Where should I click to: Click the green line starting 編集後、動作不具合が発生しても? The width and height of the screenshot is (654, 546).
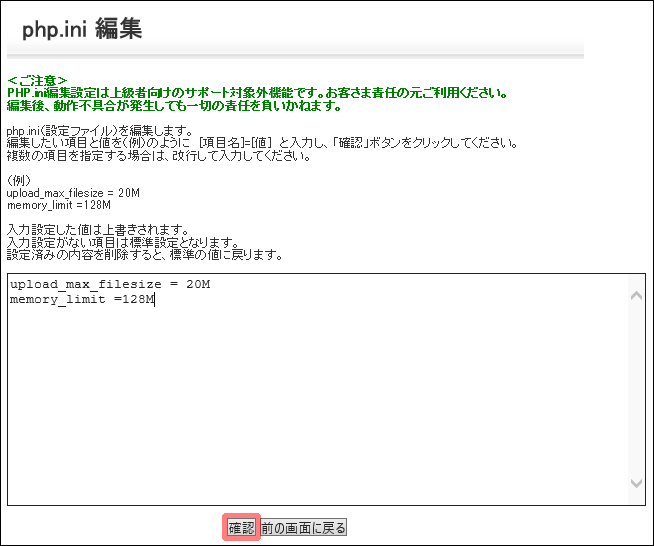[x=174, y=106]
